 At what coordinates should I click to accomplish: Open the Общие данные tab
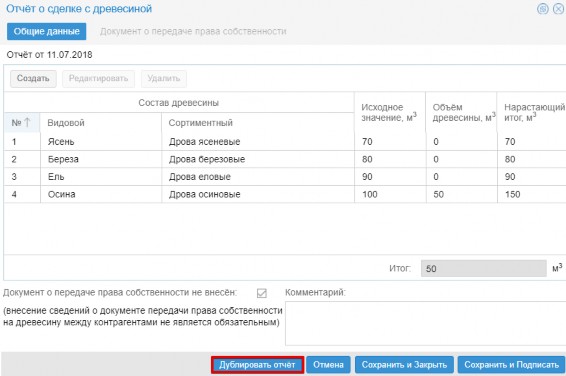(47, 31)
